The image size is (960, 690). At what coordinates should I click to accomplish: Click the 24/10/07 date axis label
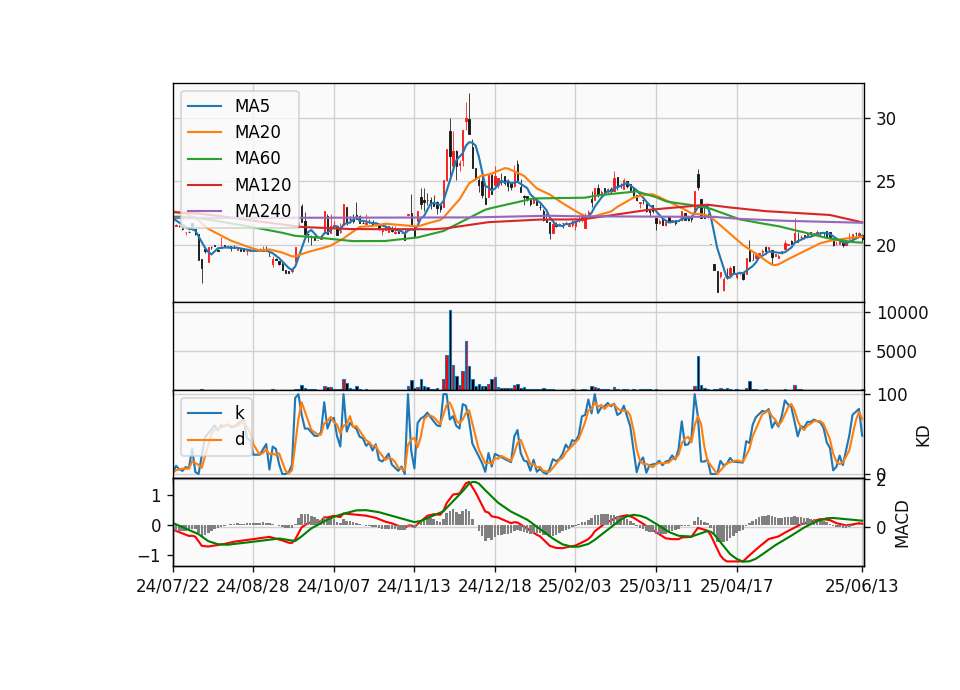tap(334, 586)
